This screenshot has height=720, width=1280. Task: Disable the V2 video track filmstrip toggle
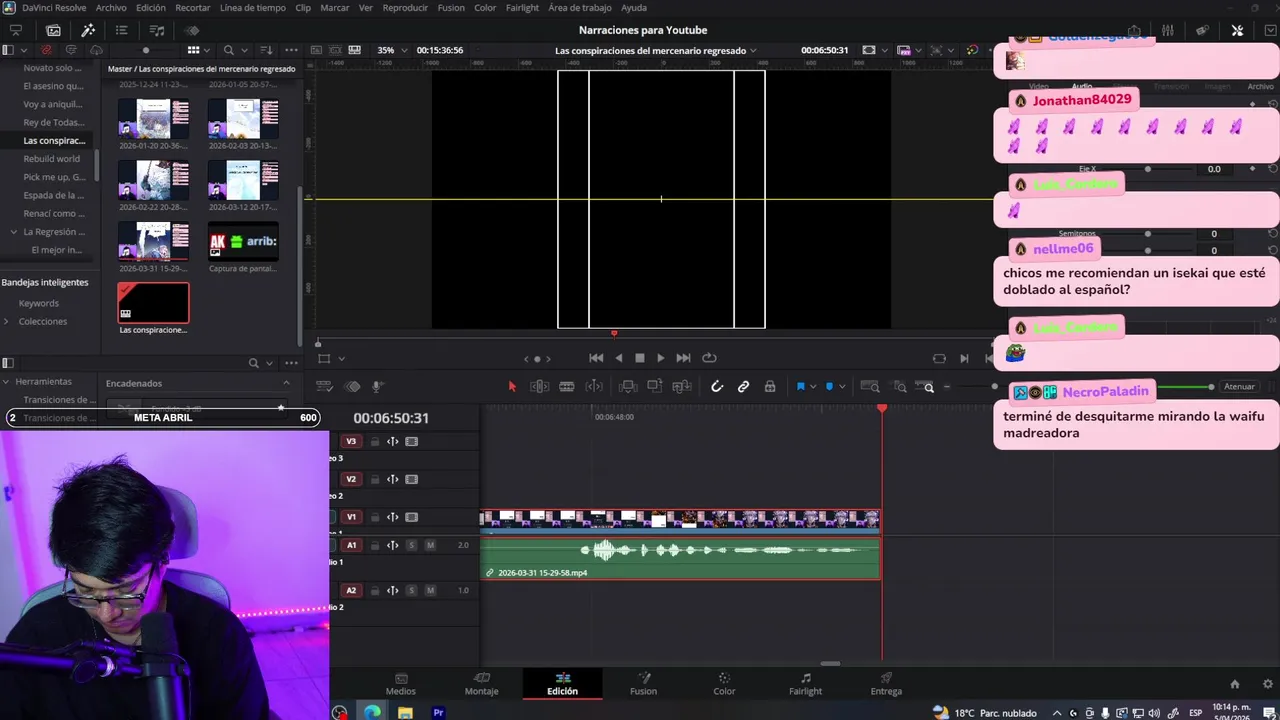(x=411, y=479)
